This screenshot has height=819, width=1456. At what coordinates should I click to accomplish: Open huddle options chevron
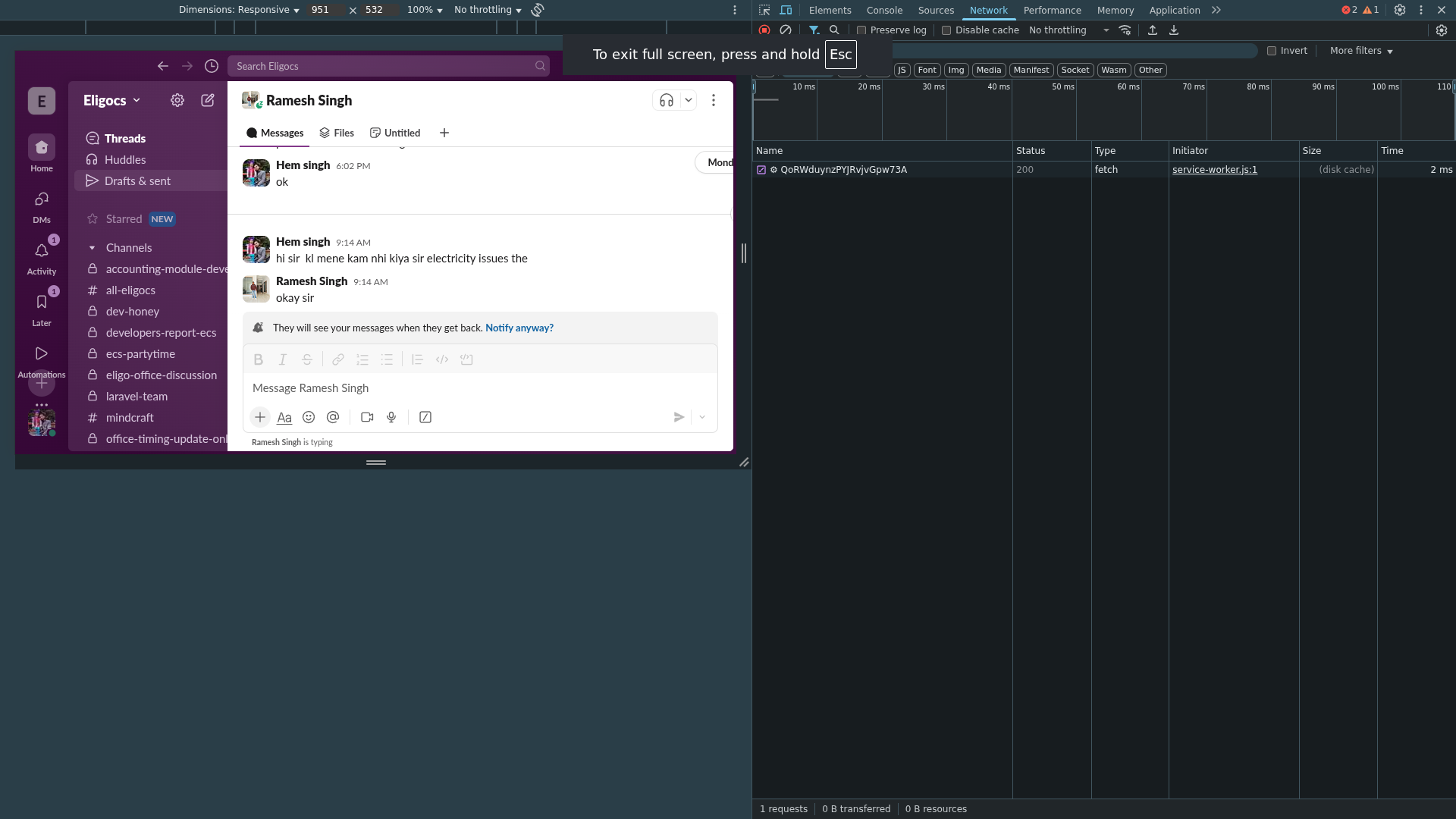coord(689,100)
